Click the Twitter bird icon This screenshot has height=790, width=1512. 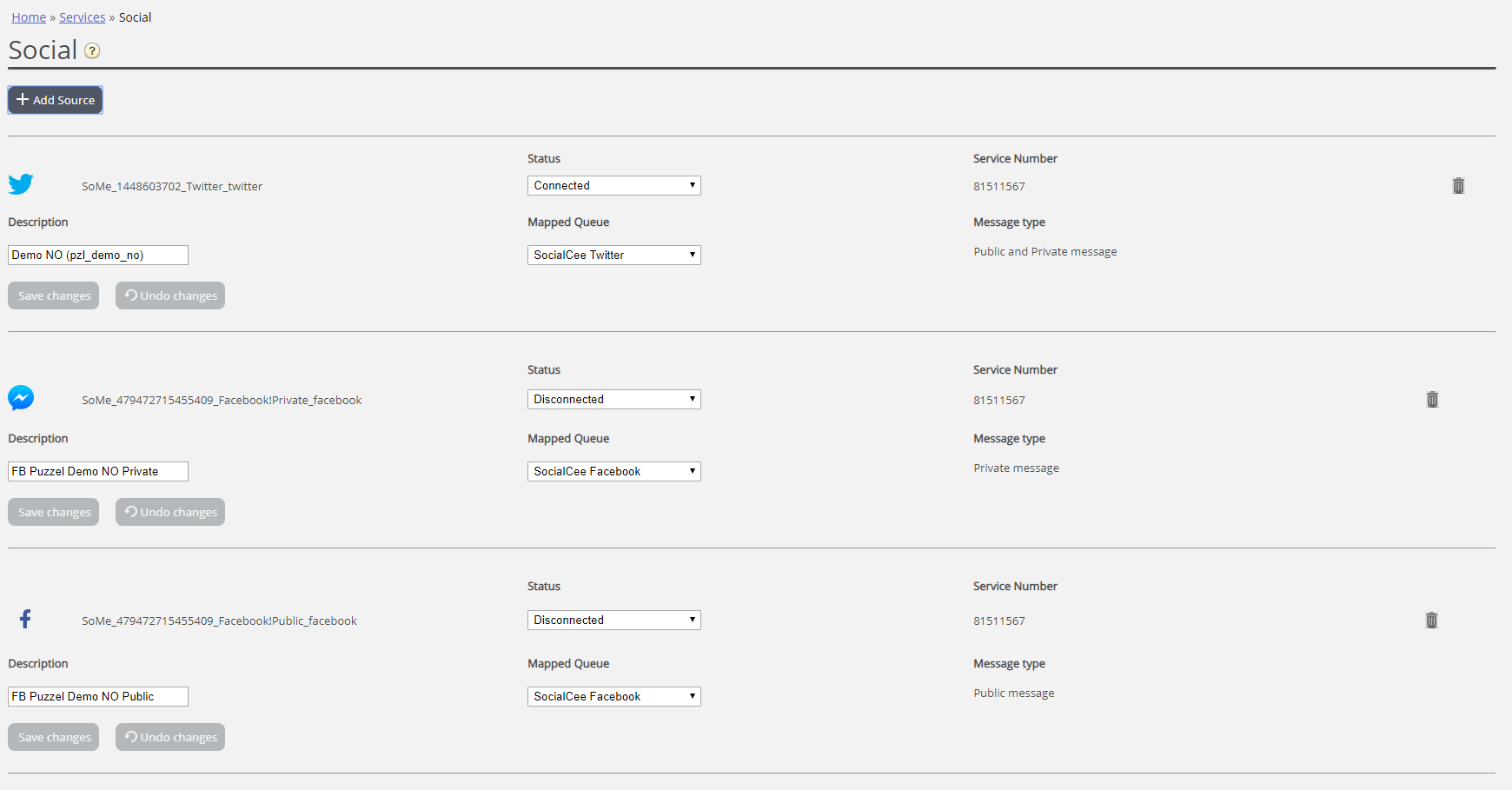[21, 184]
